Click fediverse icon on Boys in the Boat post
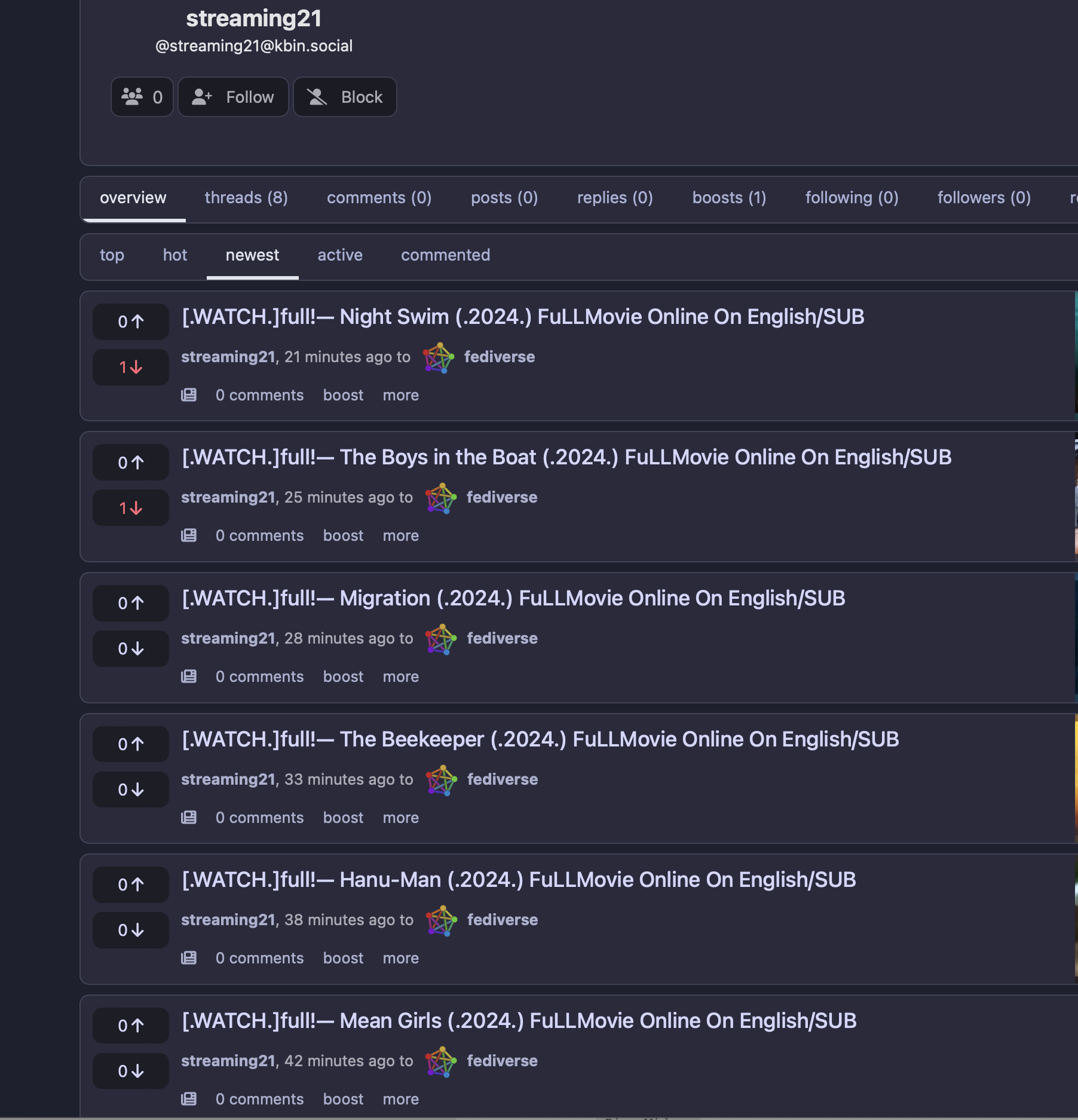The height and width of the screenshot is (1120, 1078). [440, 498]
